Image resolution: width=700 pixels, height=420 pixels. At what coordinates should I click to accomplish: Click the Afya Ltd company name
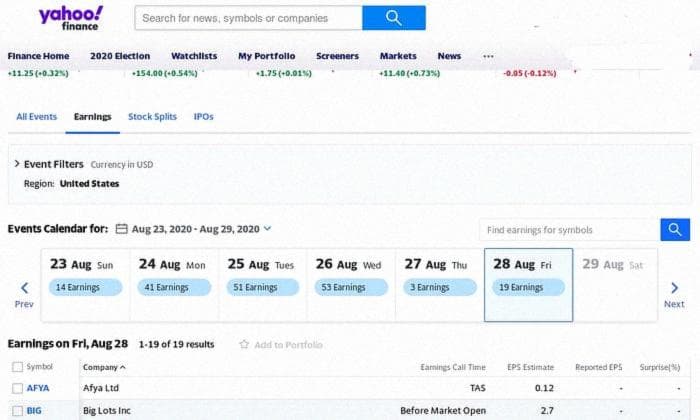101,388
